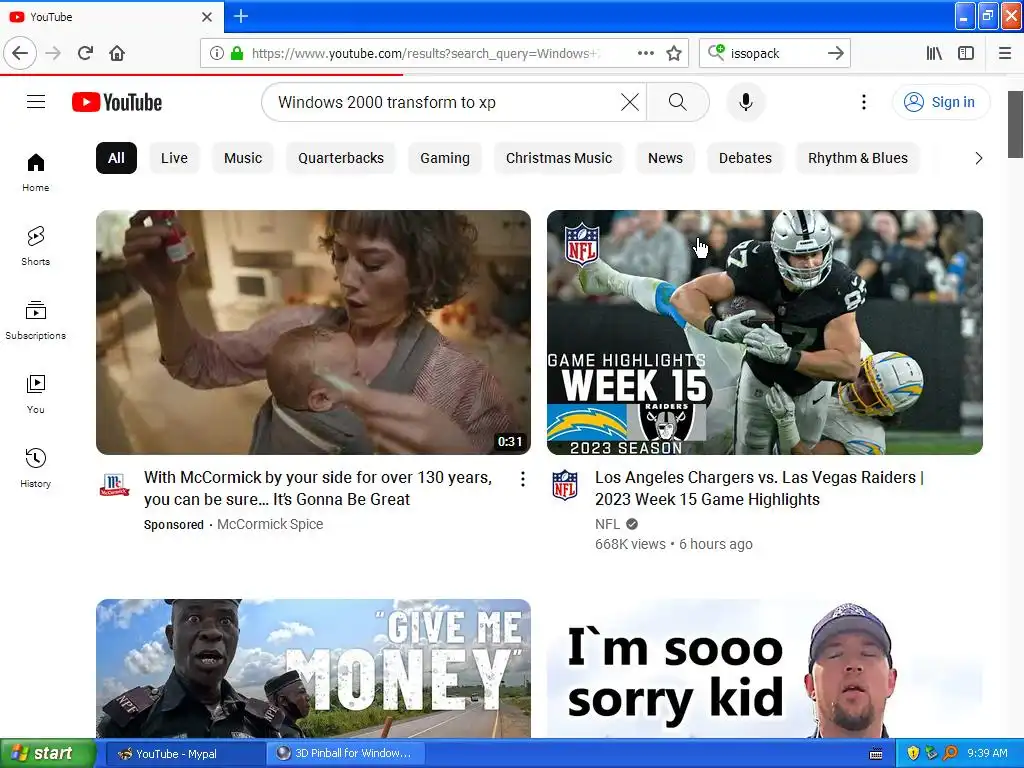Open the Give Me Money video thumbnail
1024x768 pixels.
(313, 668)
